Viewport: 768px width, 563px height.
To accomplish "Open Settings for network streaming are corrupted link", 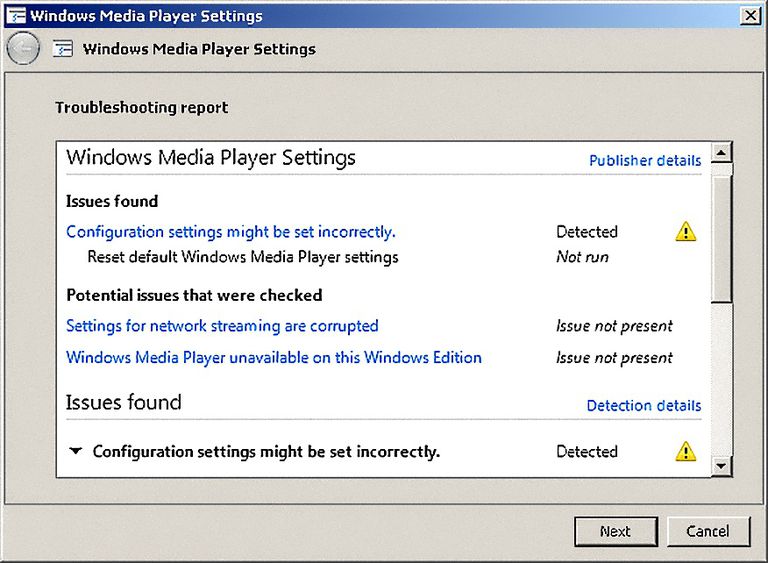I will pos(222,326).
